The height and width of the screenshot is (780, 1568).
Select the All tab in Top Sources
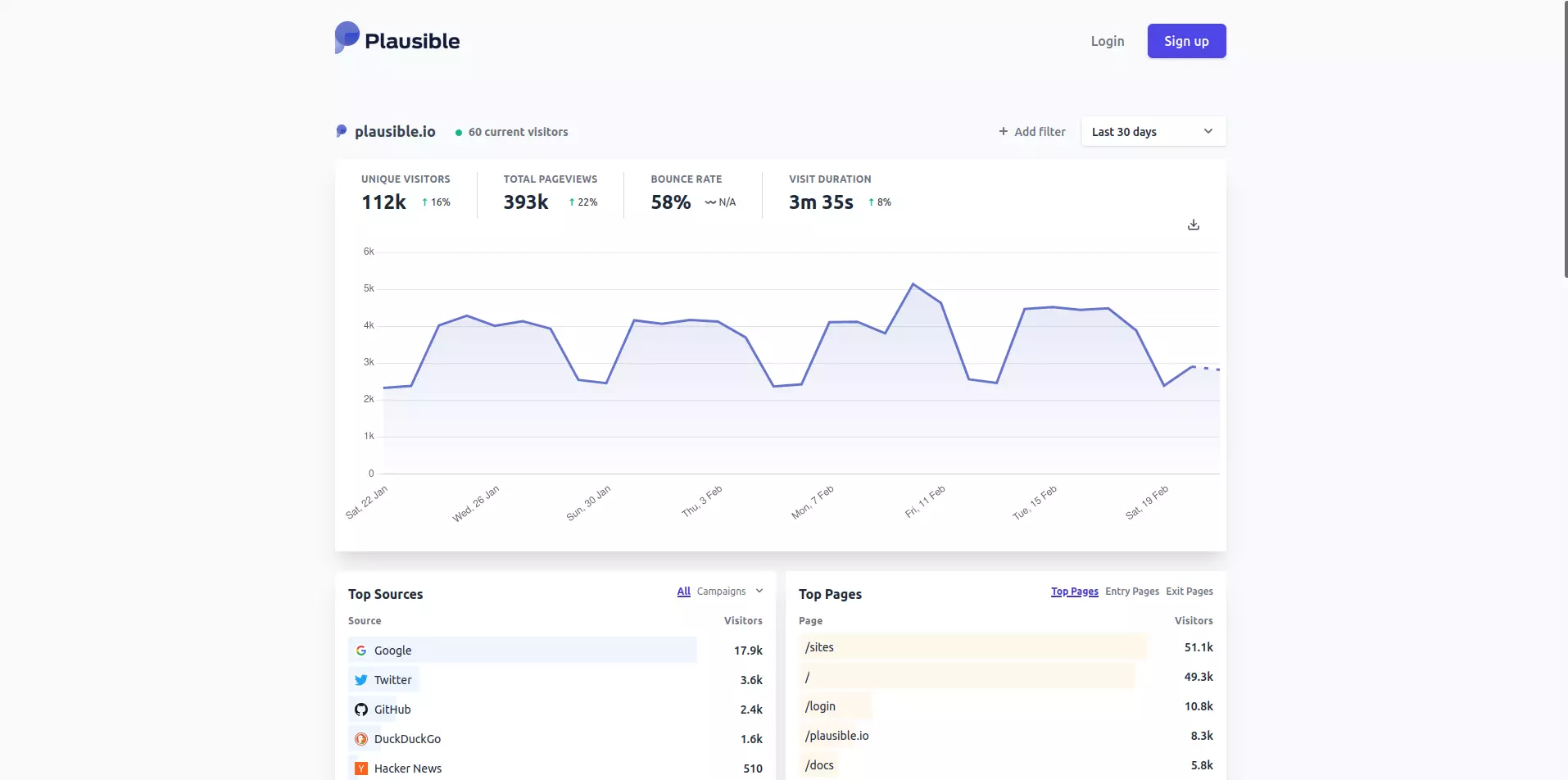pos(684,592)
